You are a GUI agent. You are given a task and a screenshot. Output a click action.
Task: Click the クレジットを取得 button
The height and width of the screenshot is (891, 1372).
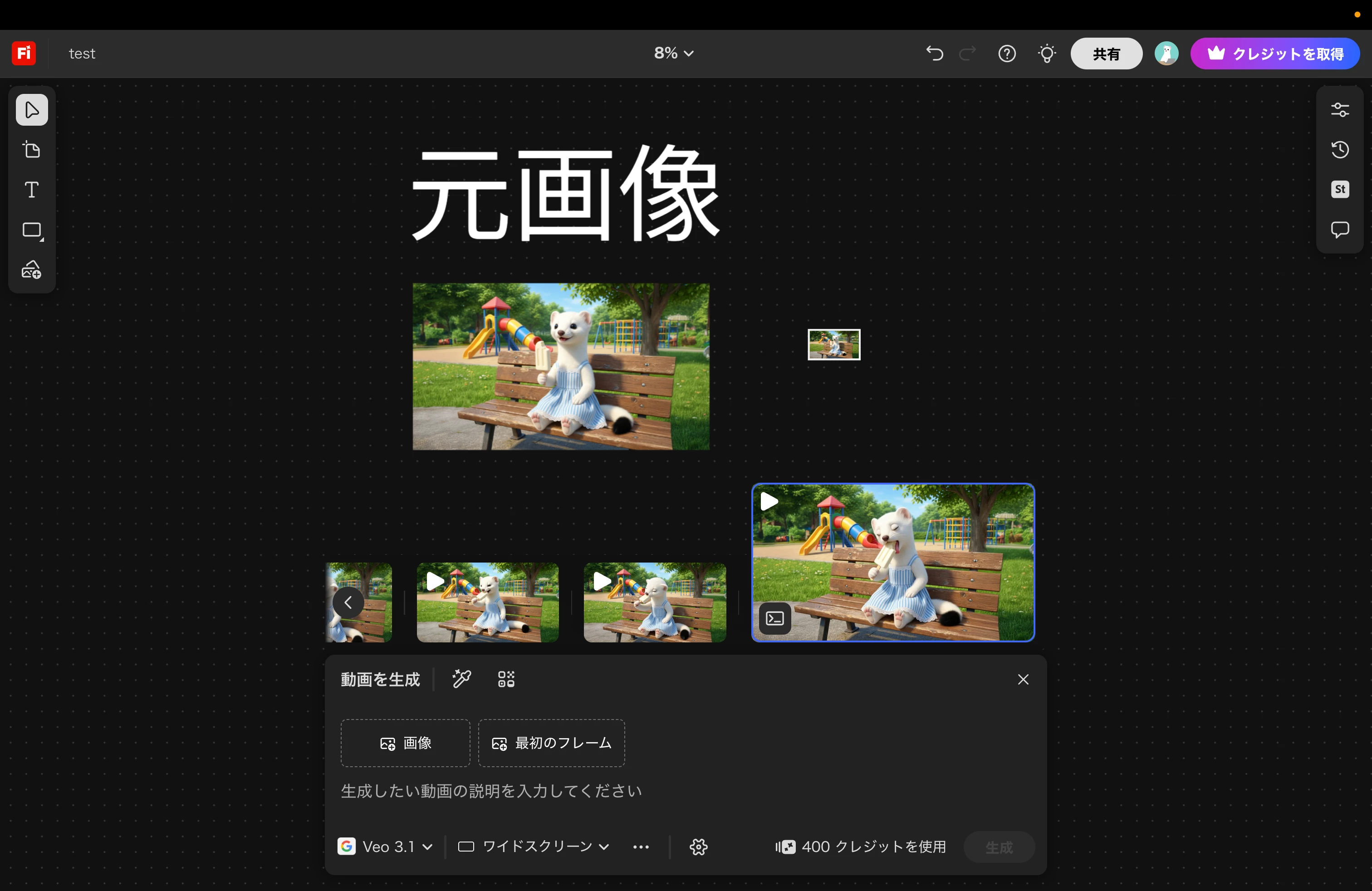1274,54
